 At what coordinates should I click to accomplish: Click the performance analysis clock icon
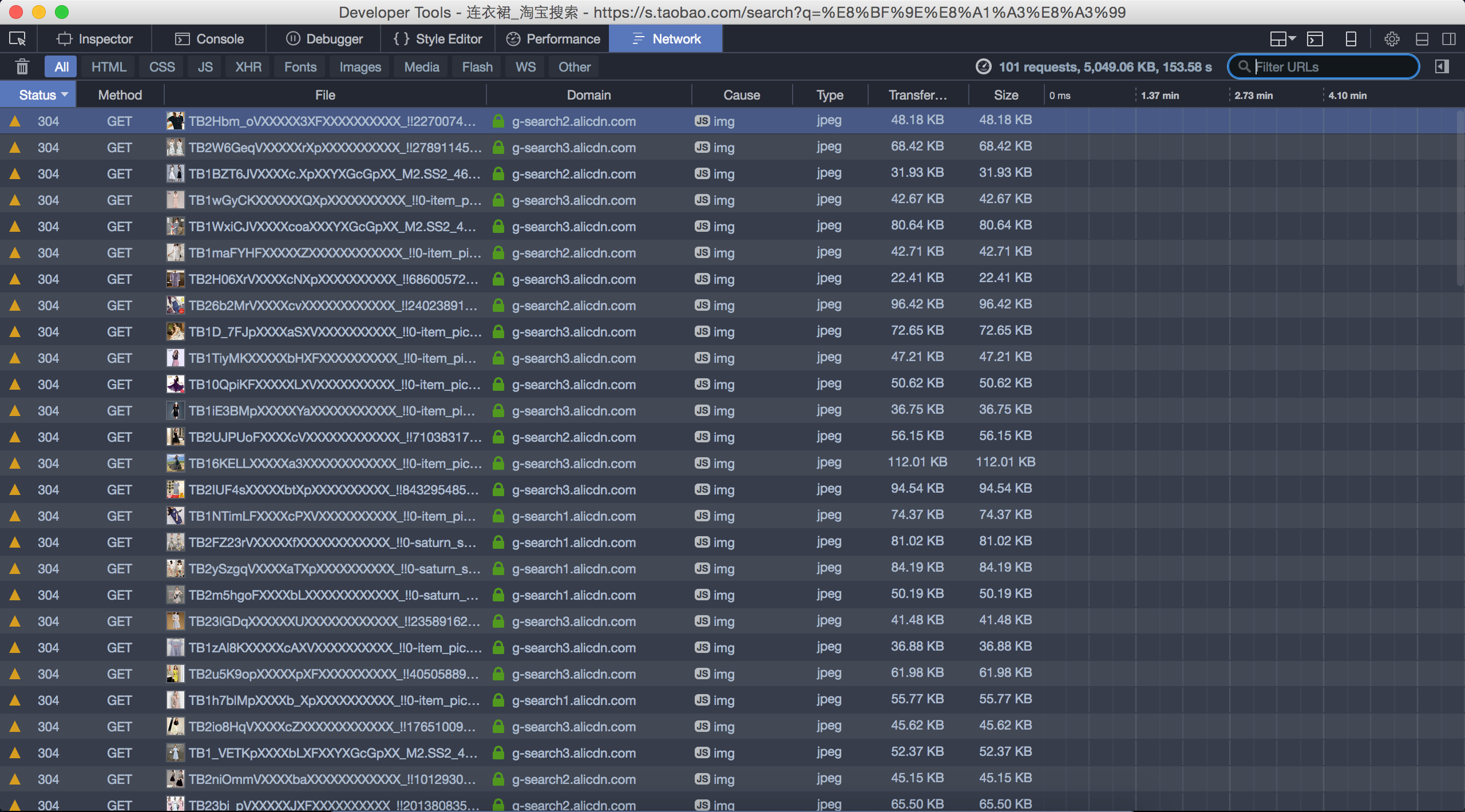tap(983, 67)
